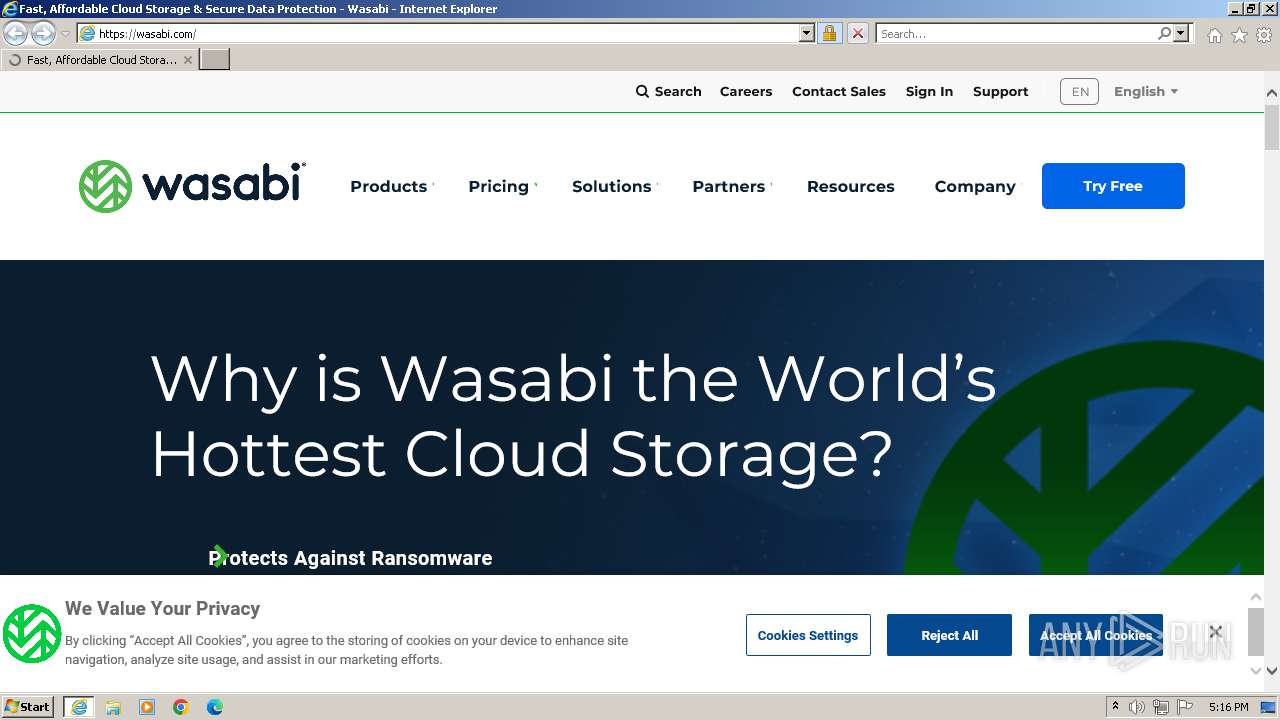Open File Explorer from taskbar
1280x720 pixels.
click(x=113, y=707)
